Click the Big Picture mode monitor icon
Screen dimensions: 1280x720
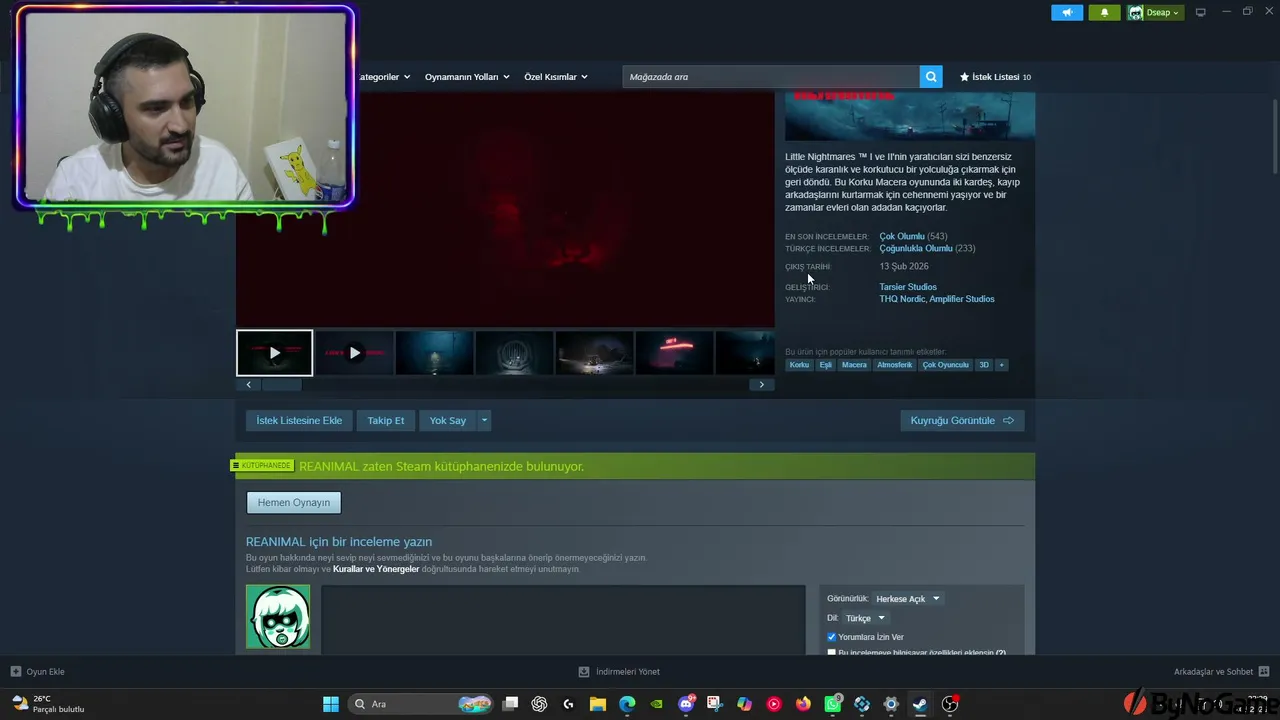pos(1201,12)
